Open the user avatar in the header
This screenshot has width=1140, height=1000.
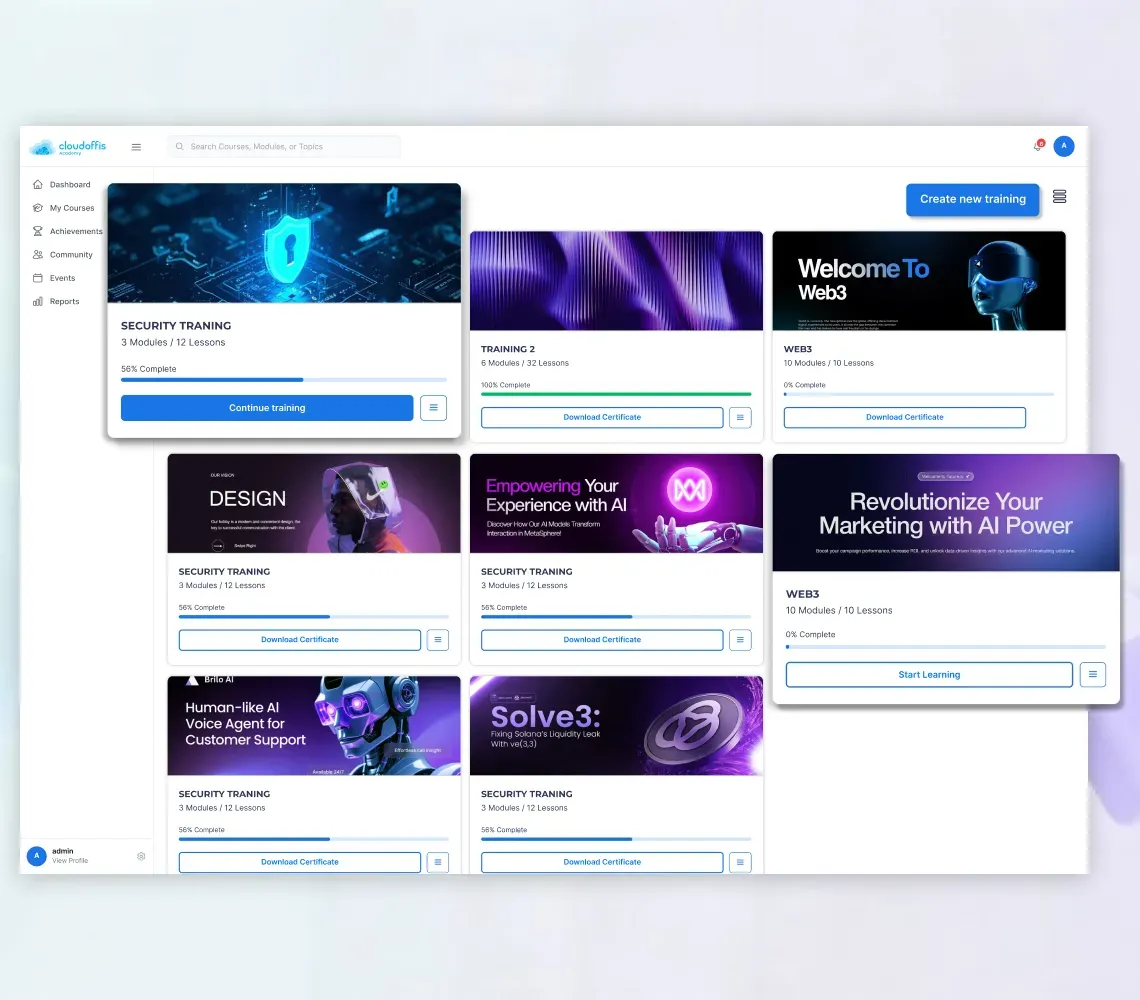point(1064,146)
